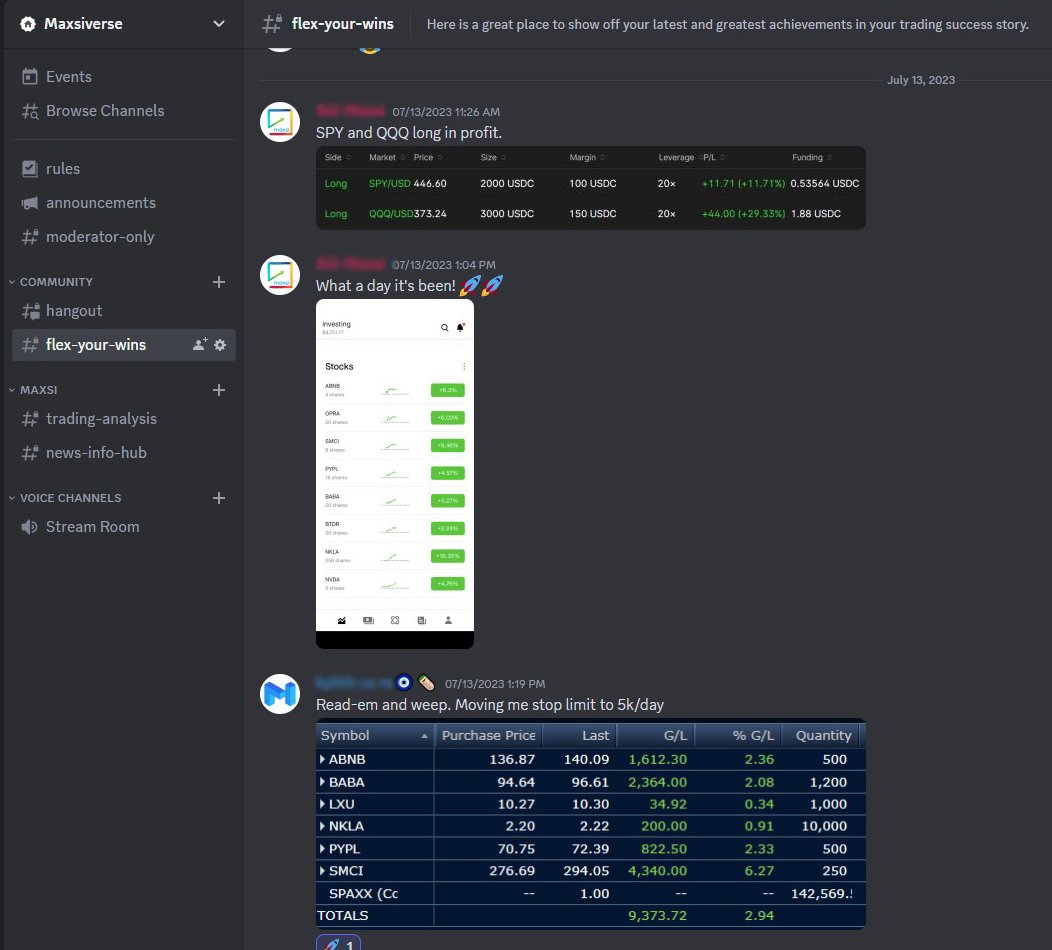
Task: Click the trading-analysis hash icon
Action: [30, 419]
